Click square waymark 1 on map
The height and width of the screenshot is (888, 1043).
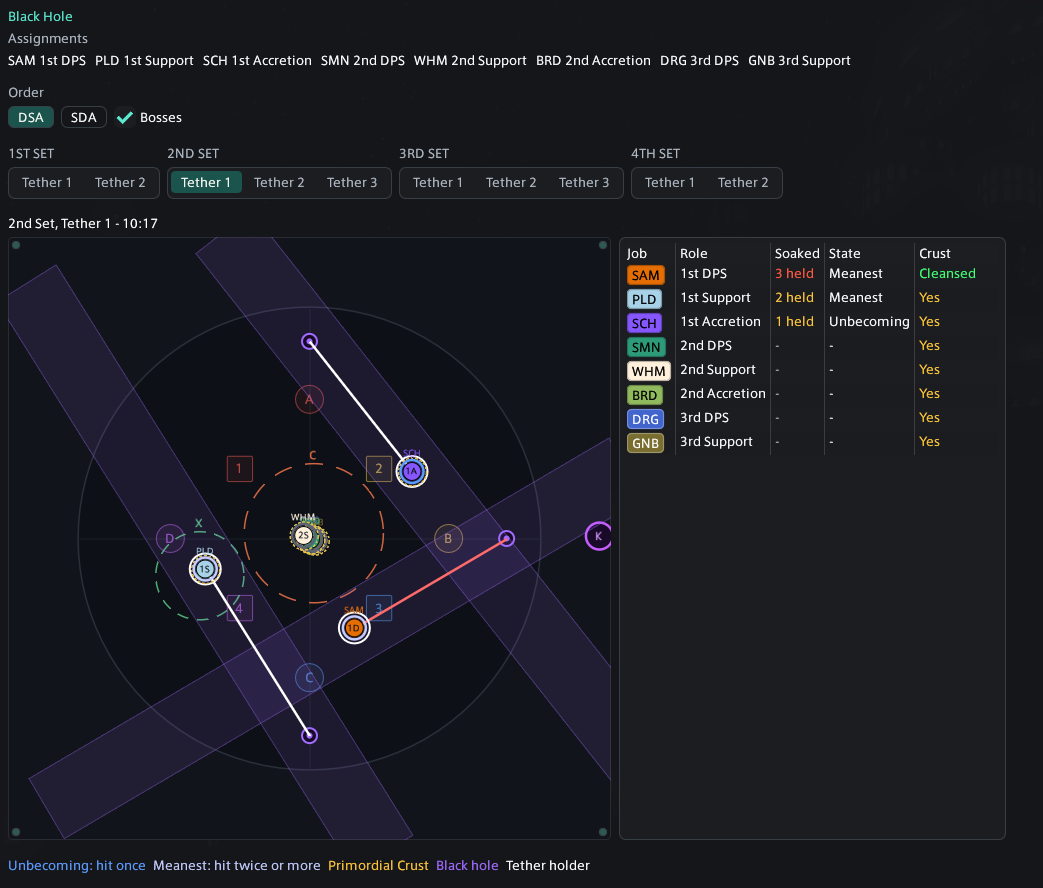239,468
